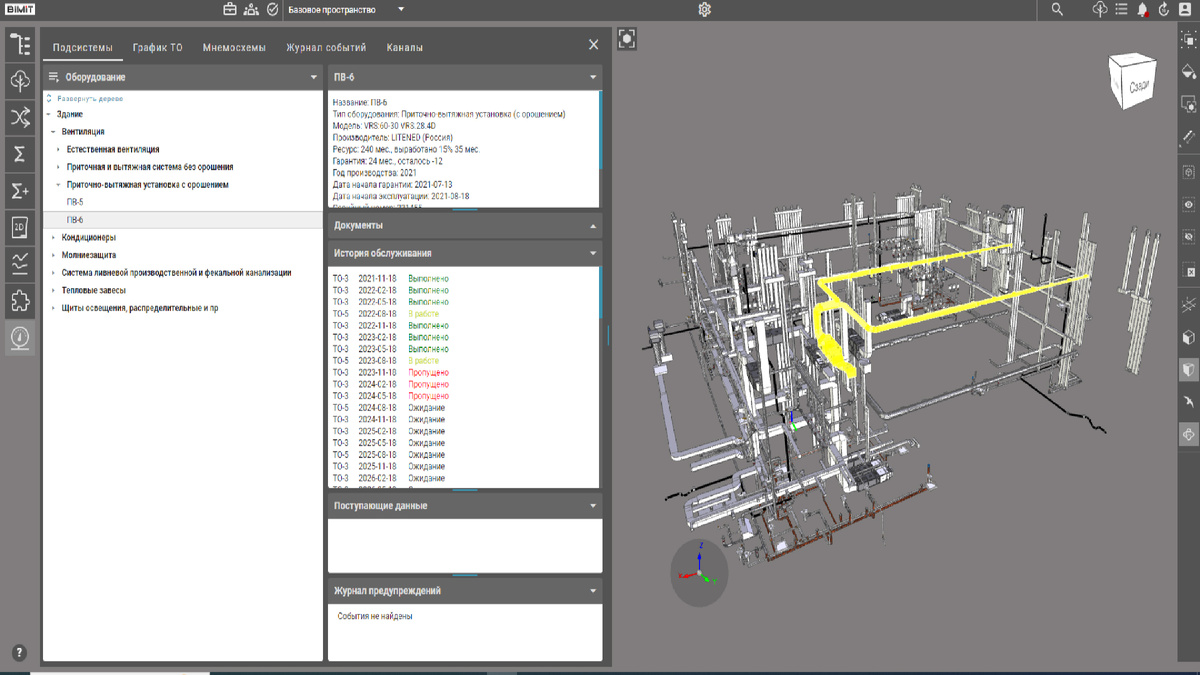Close the subsystems panel with X
This screenshot has height=675, width=1200.
coord(593,45)
